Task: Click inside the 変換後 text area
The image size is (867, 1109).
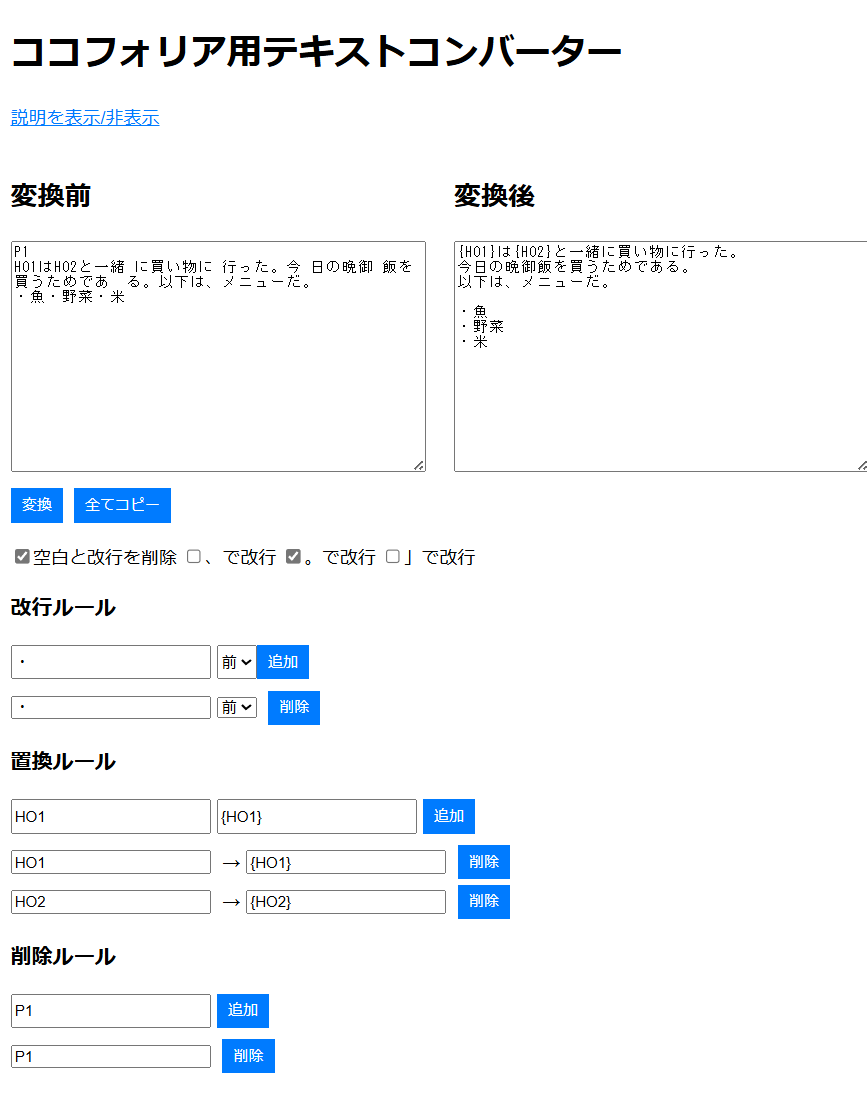Action: [x=661, y=356]
